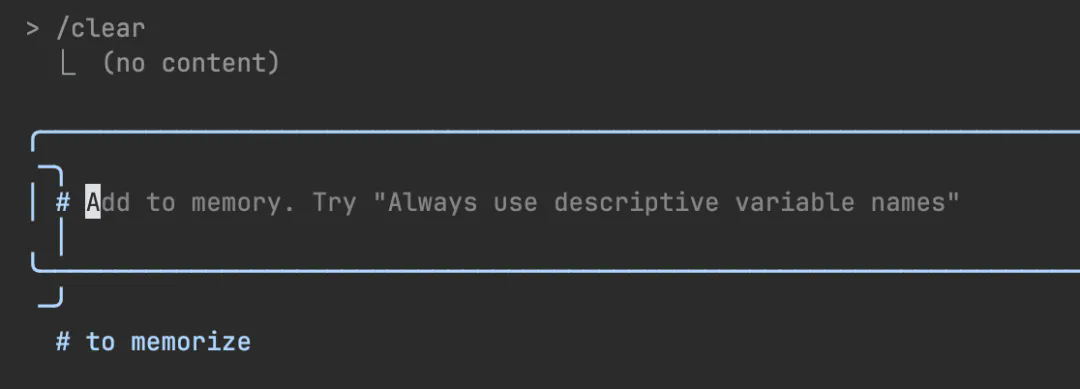Click the word "variable" in the placeholder

pyautogui.click(x=795, y=203)
